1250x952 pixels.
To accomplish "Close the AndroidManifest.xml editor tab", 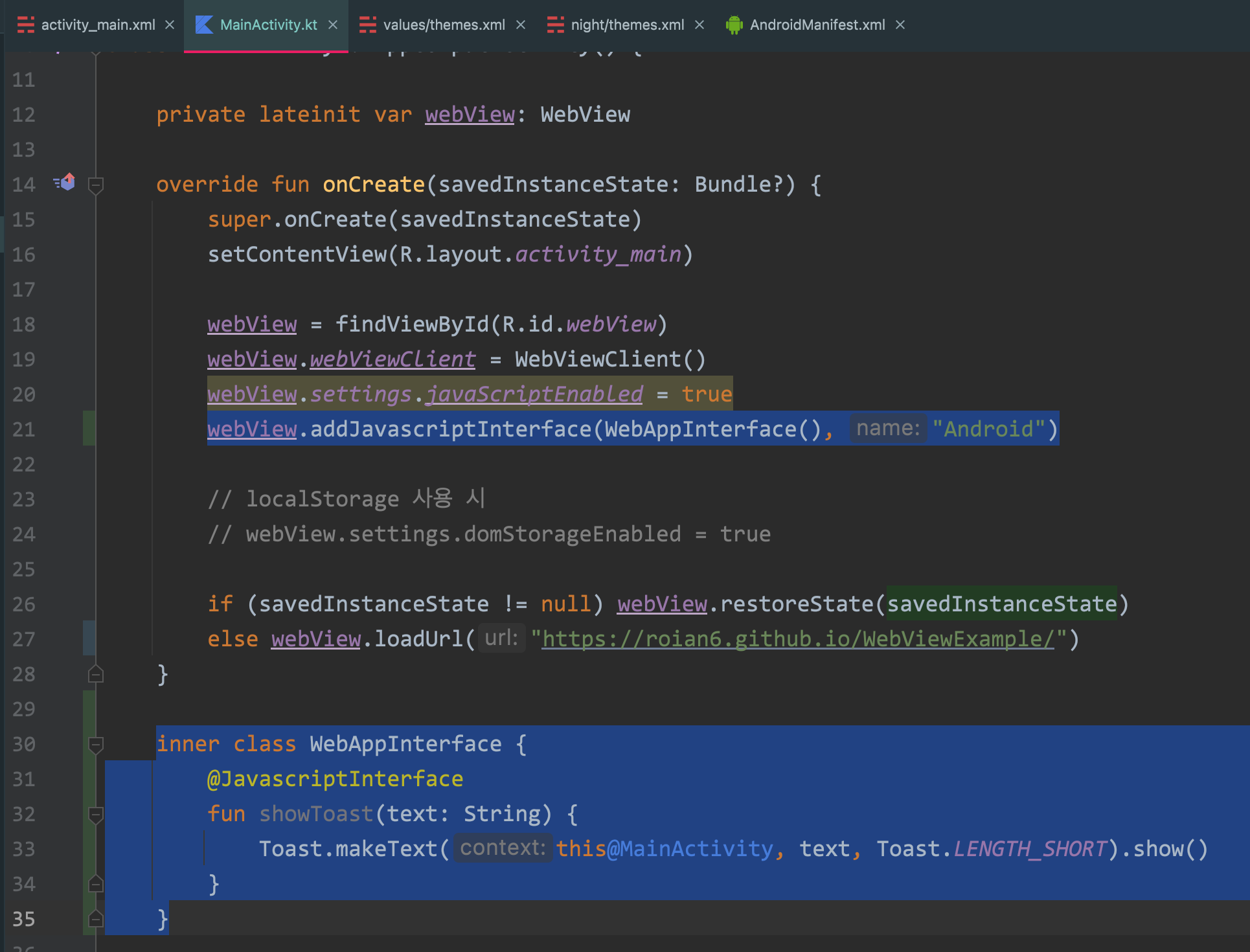I will [900, 25].
